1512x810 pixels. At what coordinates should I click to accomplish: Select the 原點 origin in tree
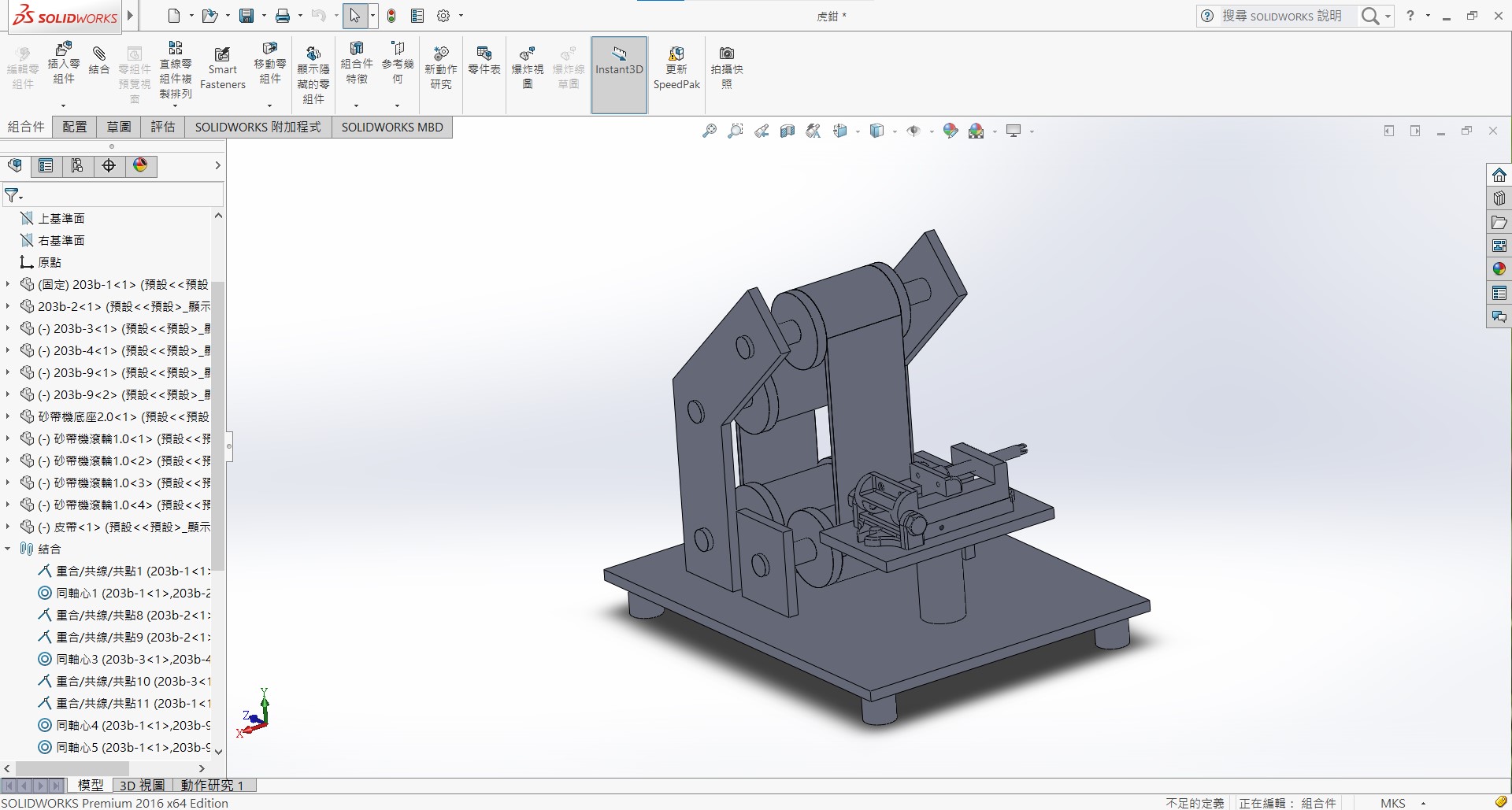pyautogui.click(x=40, y=262)
